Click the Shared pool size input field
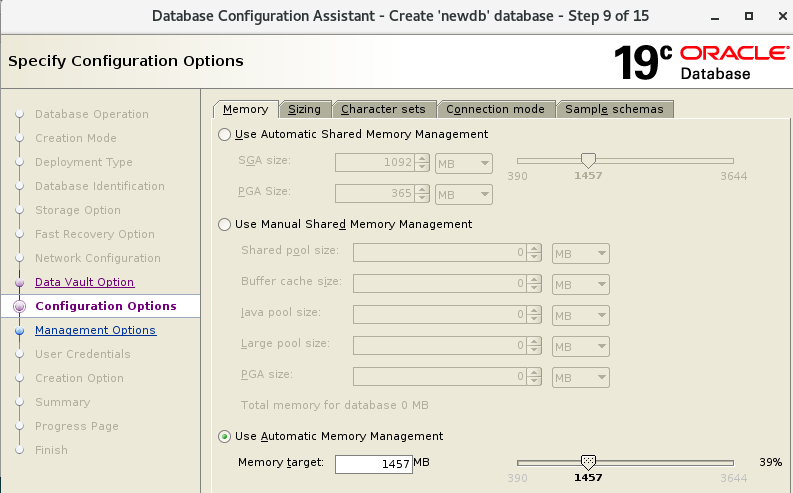793x493 pixels. [439, 253]
